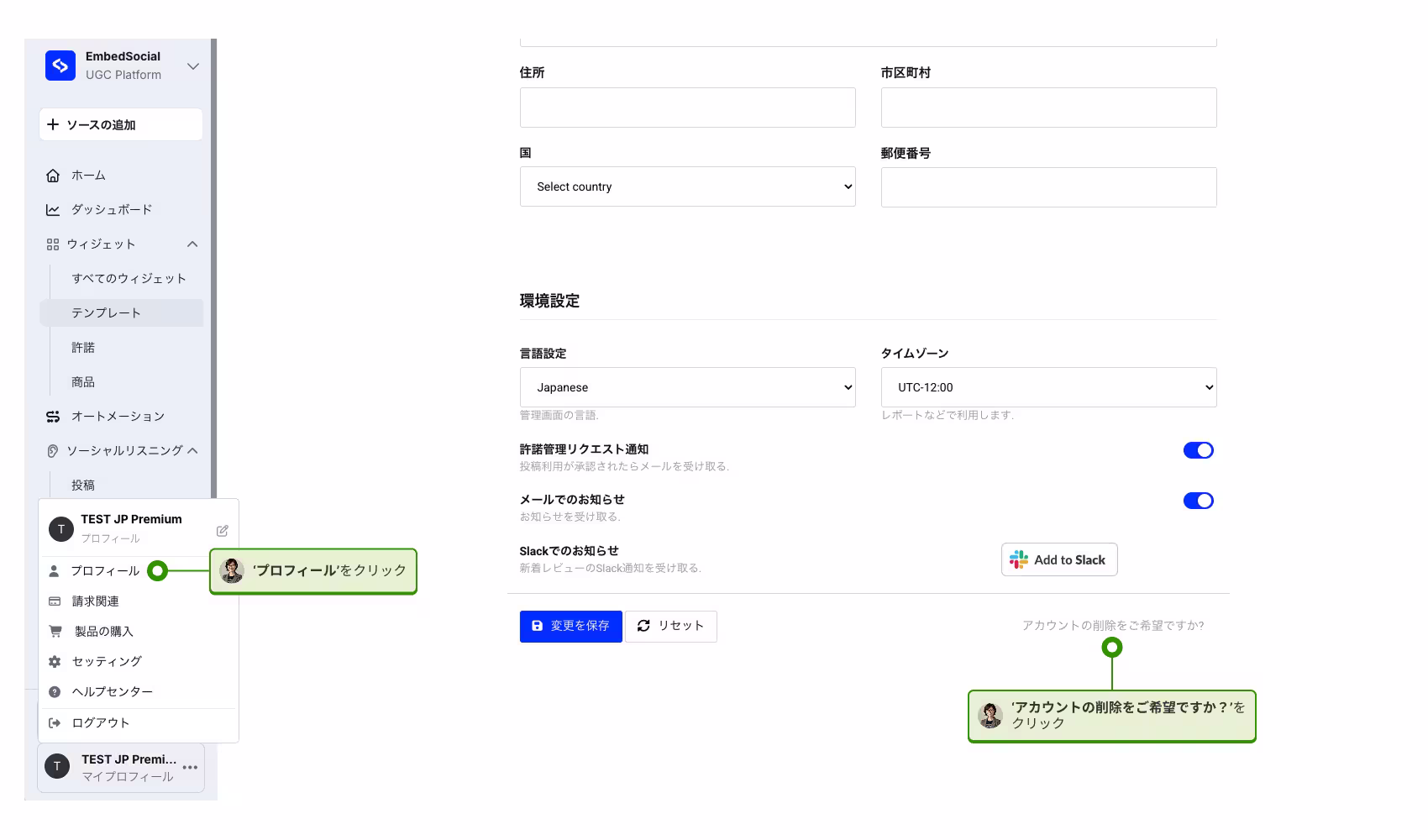Select プロフィール in the account menu
The height and width of the screenshot is (840, 1428).
coord(105,571)
